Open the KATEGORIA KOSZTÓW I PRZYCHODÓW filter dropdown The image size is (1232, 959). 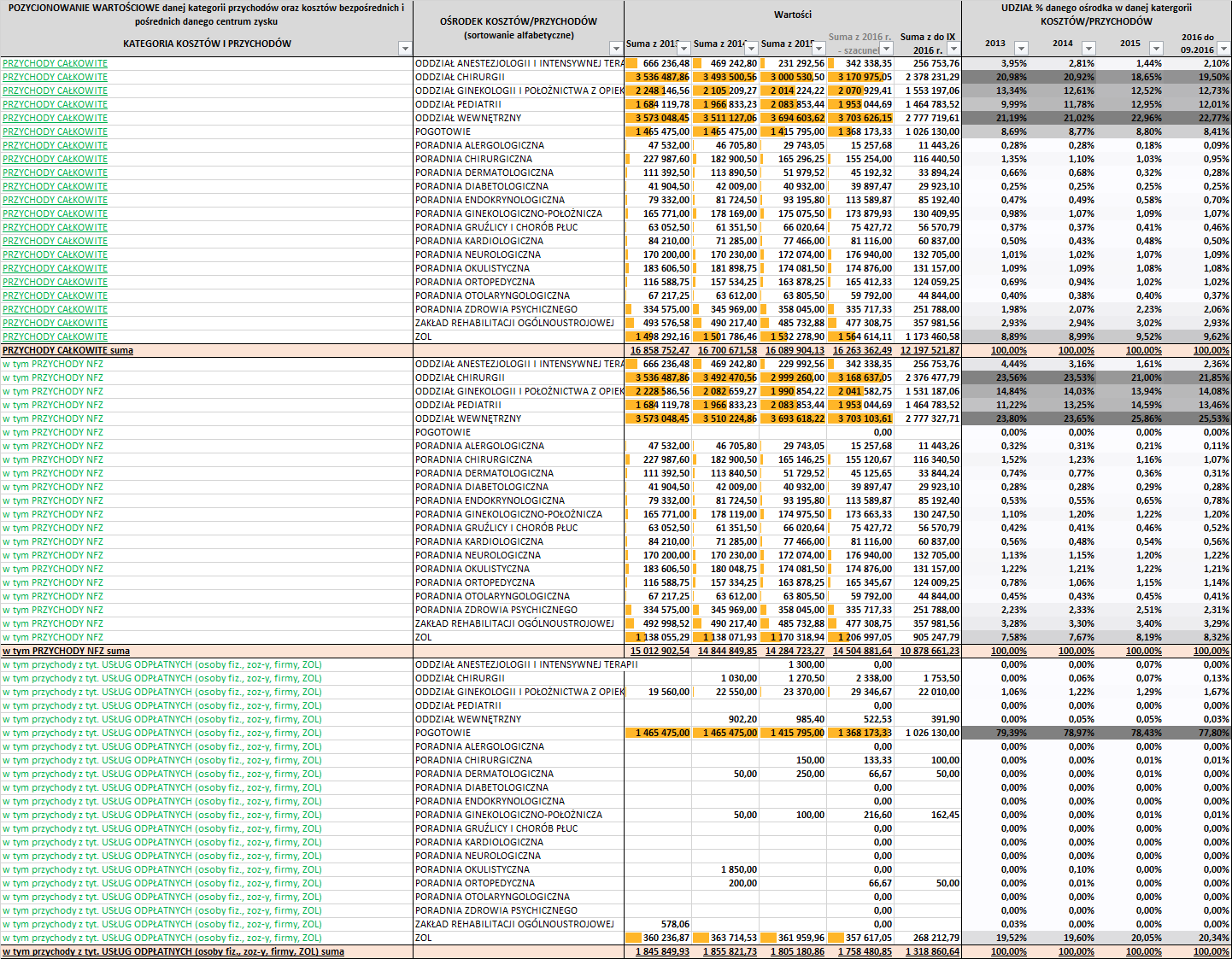click(x=405, y=49)
